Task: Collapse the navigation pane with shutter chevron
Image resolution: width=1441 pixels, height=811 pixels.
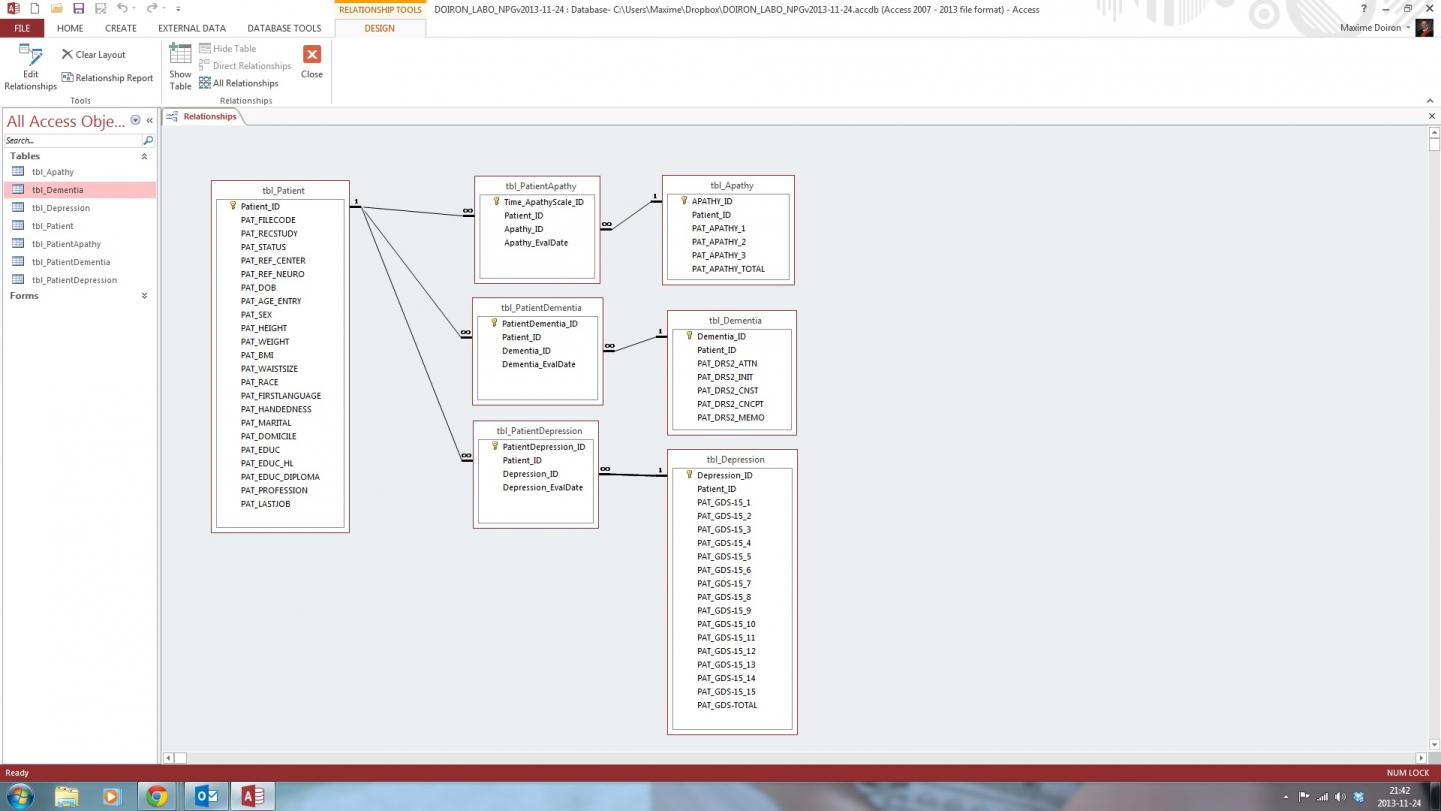Action: coord(150,121)
